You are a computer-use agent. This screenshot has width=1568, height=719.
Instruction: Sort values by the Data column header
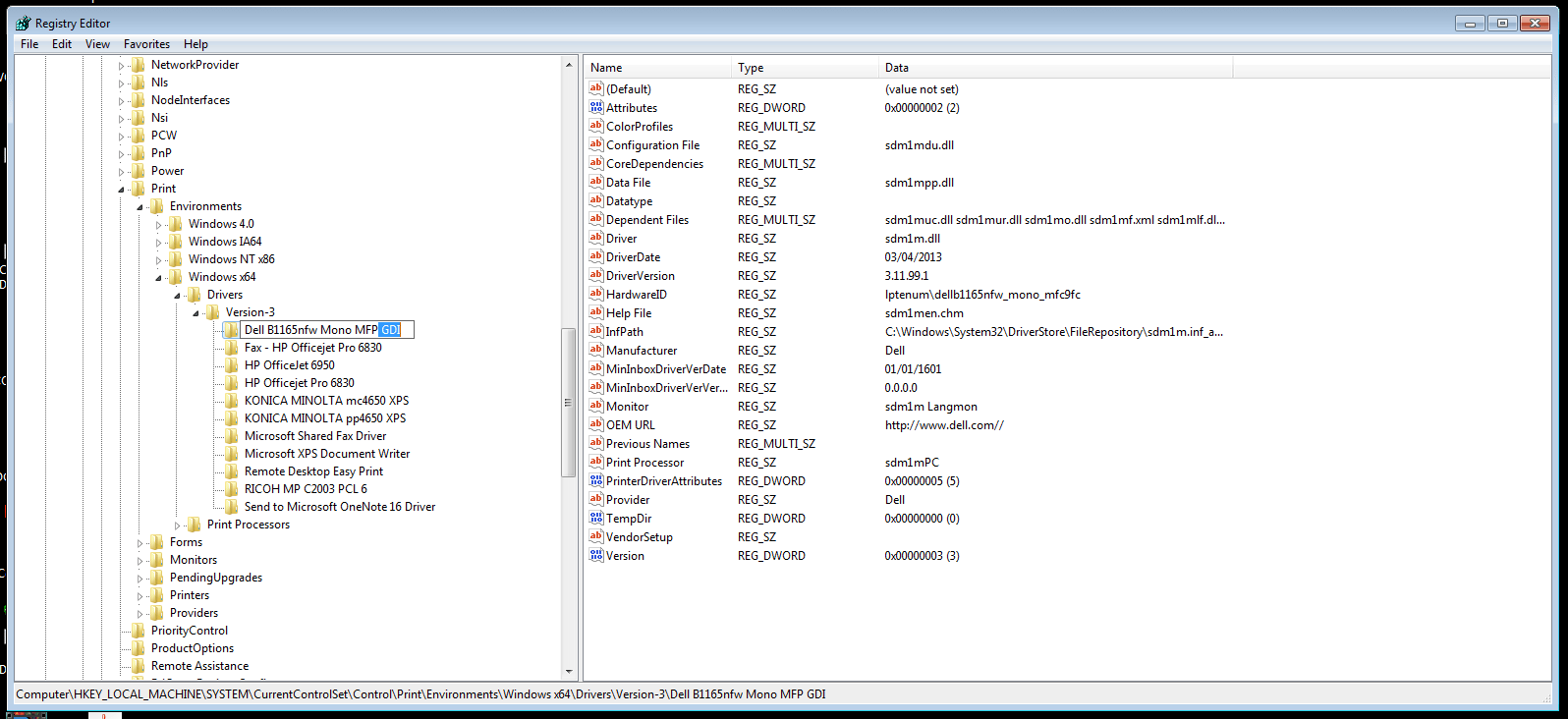(x=1056, y=68)
